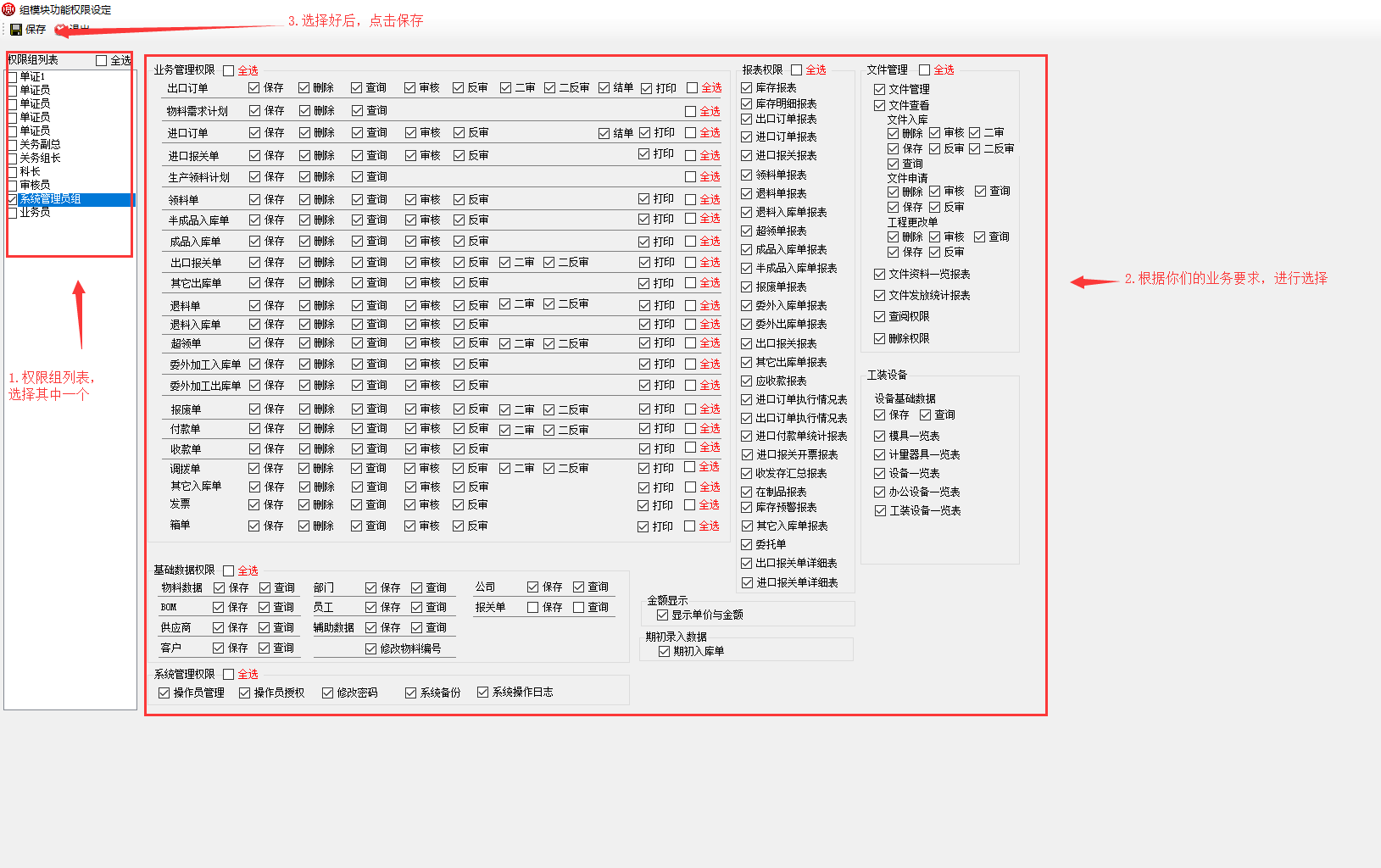This screenshot has width=1381, height=868.
Task: Uncheck the 系统备份 checkbox
Action: click(x=410, y=693)
